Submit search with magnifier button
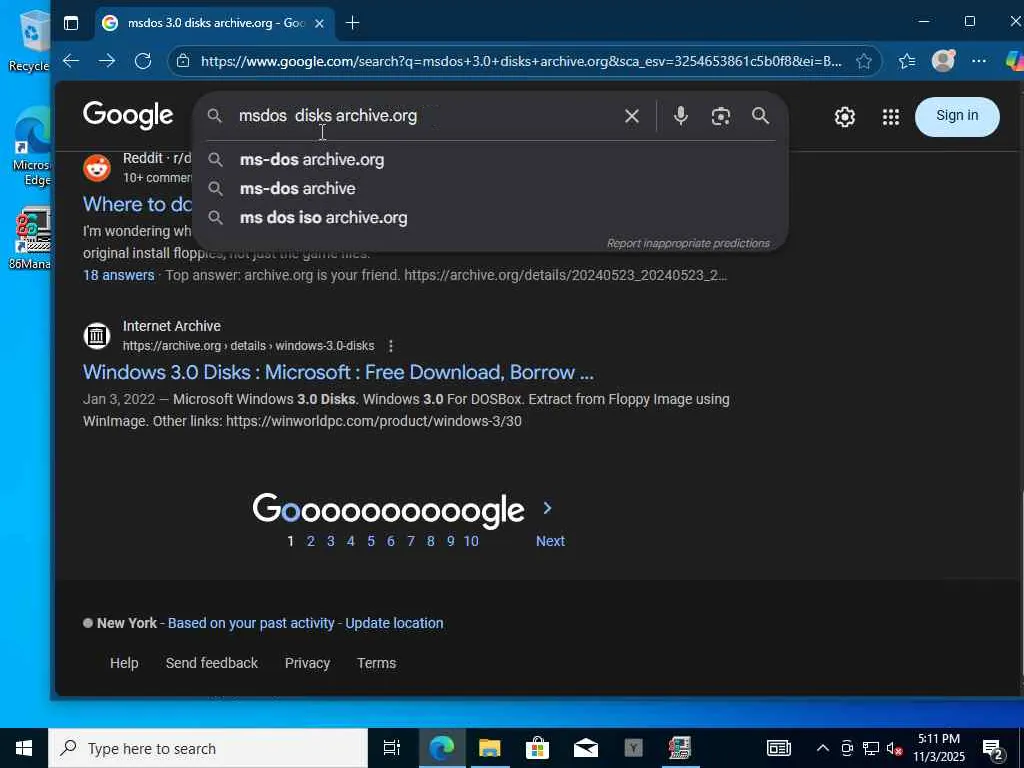 click(x=760, y=116)
